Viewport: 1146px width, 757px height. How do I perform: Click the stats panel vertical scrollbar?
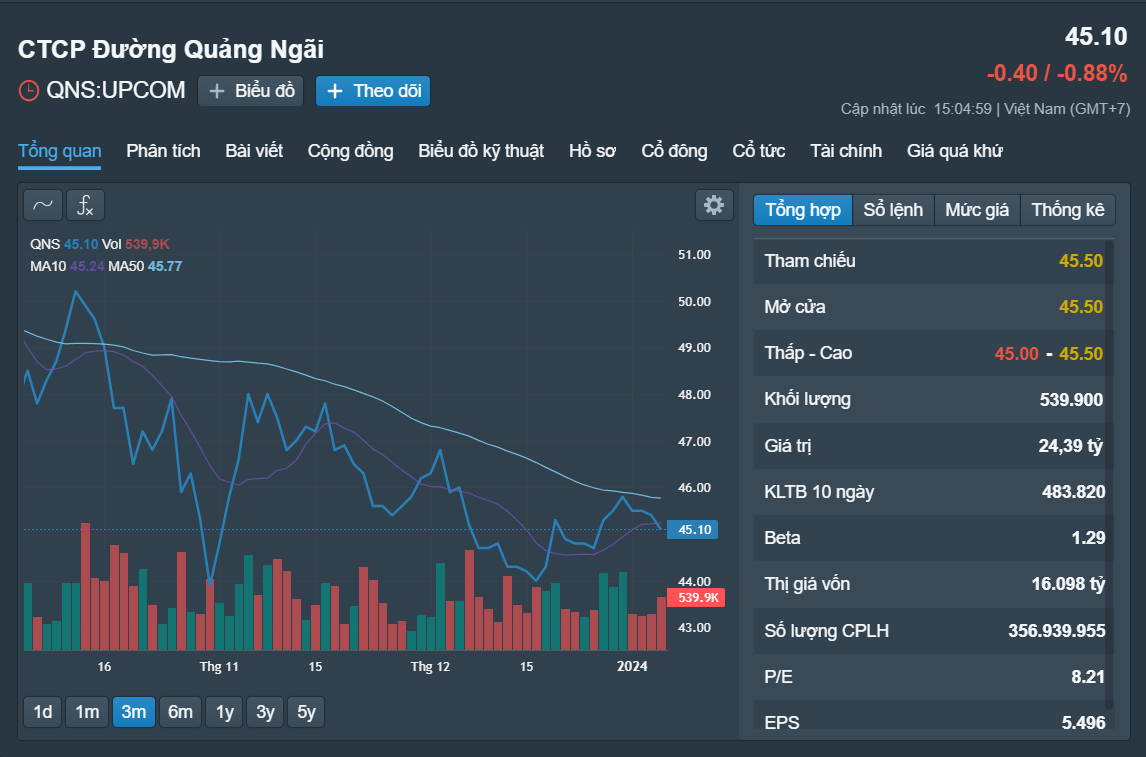pos(1109,475)
